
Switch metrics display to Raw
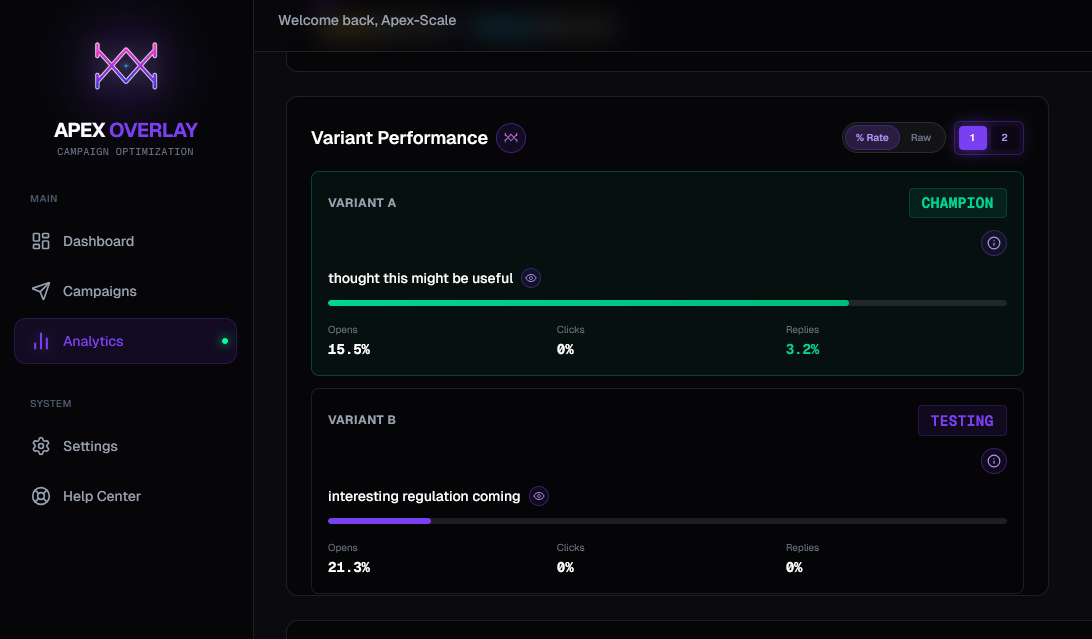921,137
